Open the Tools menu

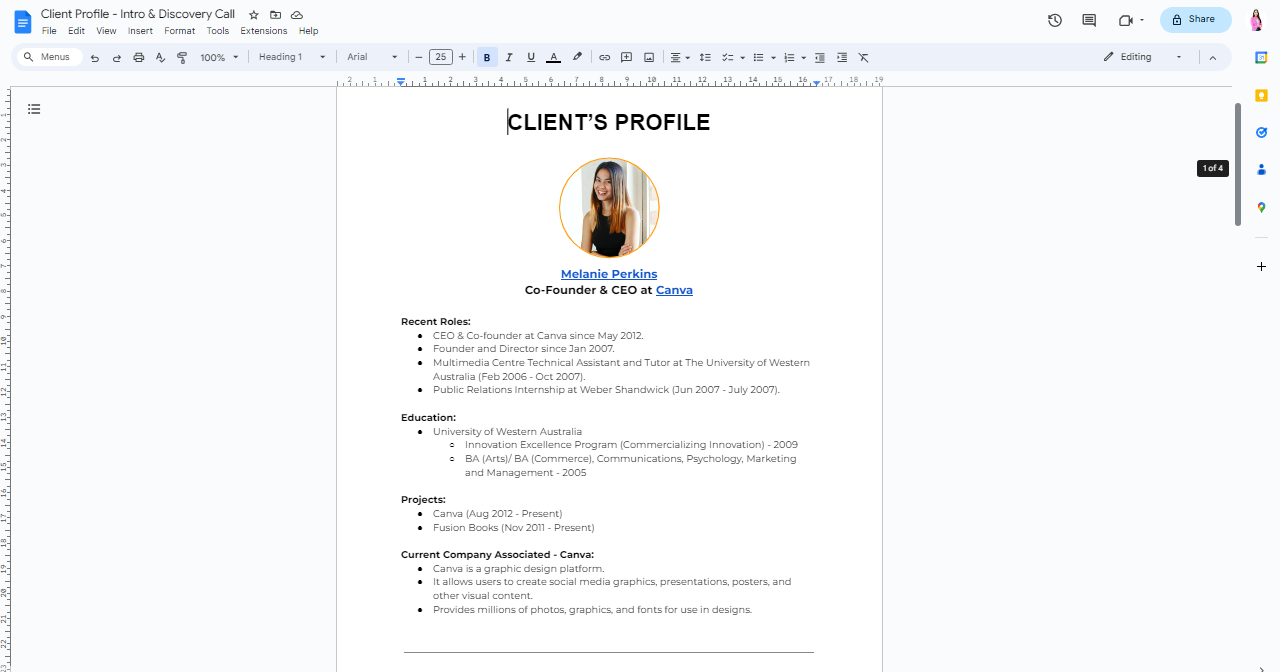click(218, 31)
